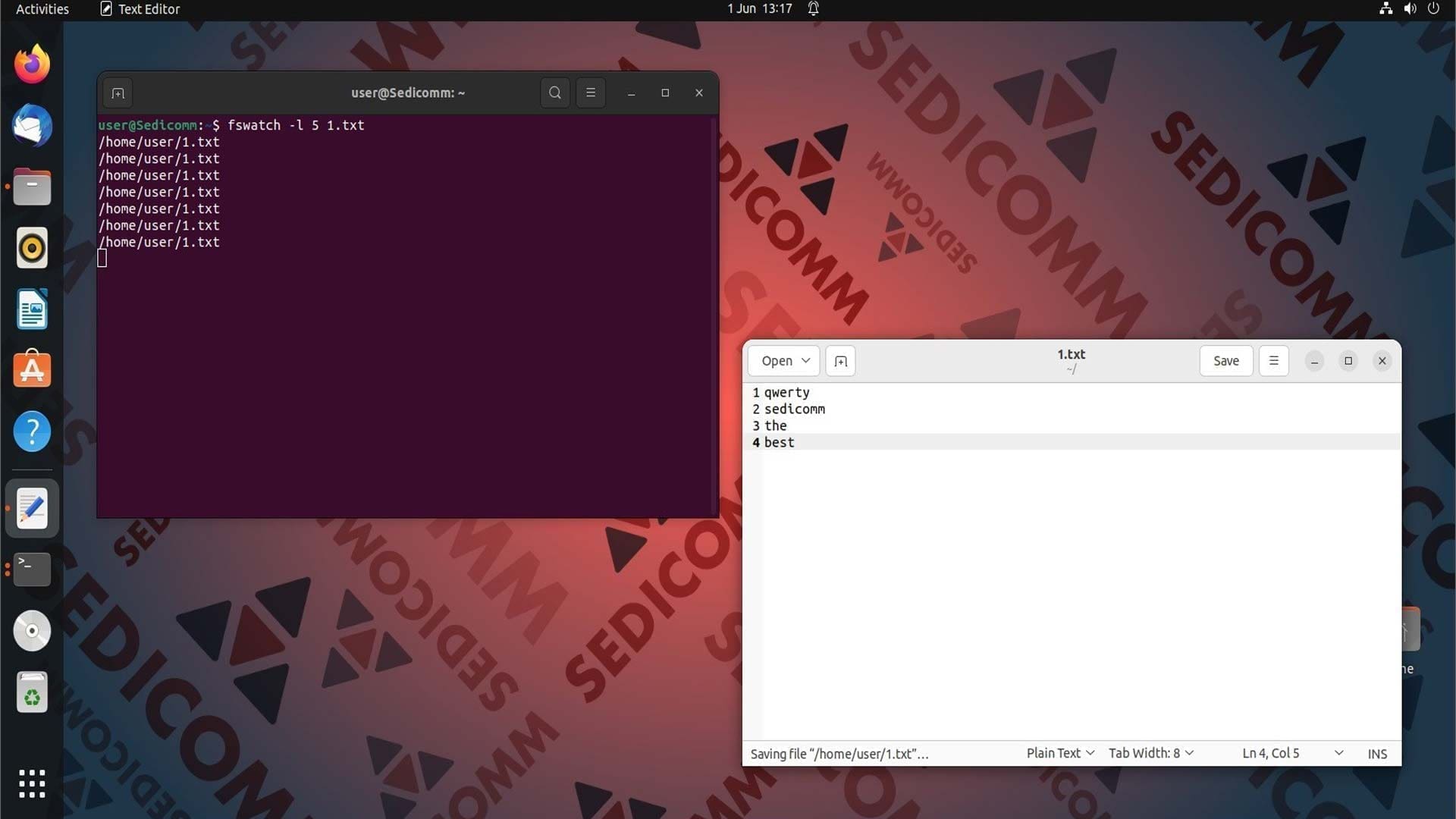Select the Text Editor dock icon
The height and width of the screenshot is (819, 1456).
coord(32,508)
